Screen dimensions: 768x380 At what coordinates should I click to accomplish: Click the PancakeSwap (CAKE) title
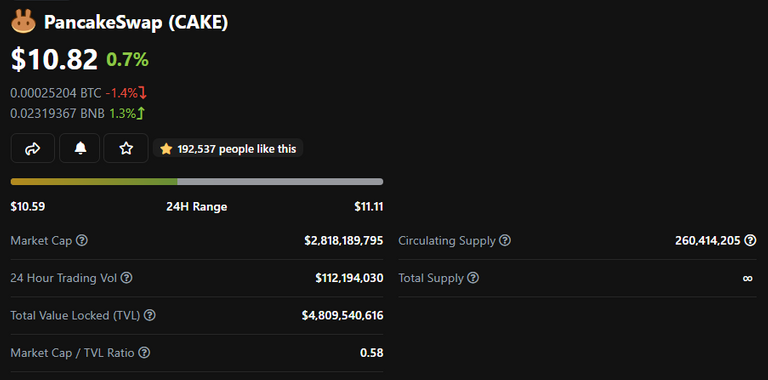(x=136, y=23)
